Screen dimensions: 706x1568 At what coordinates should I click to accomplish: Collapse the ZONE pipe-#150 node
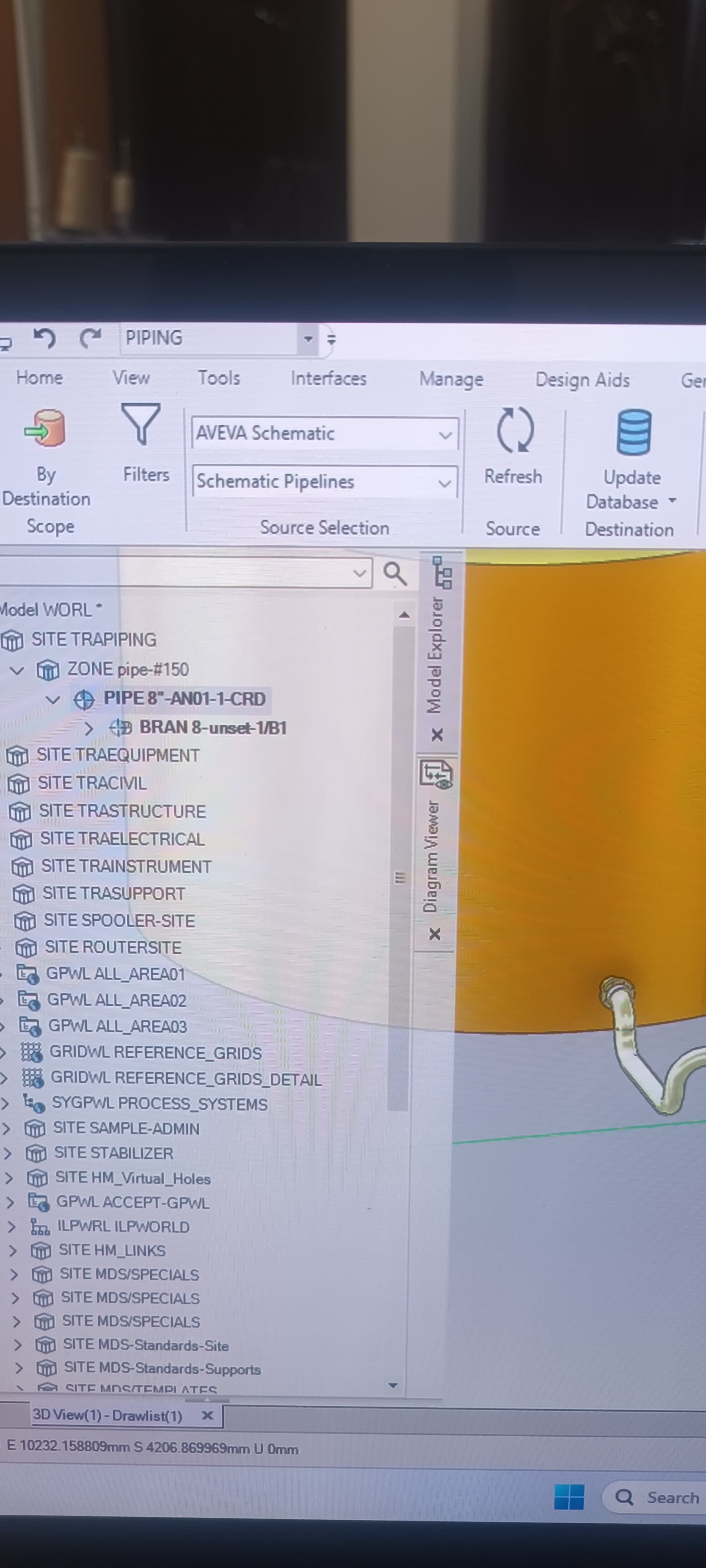click(x=17, y=670)
